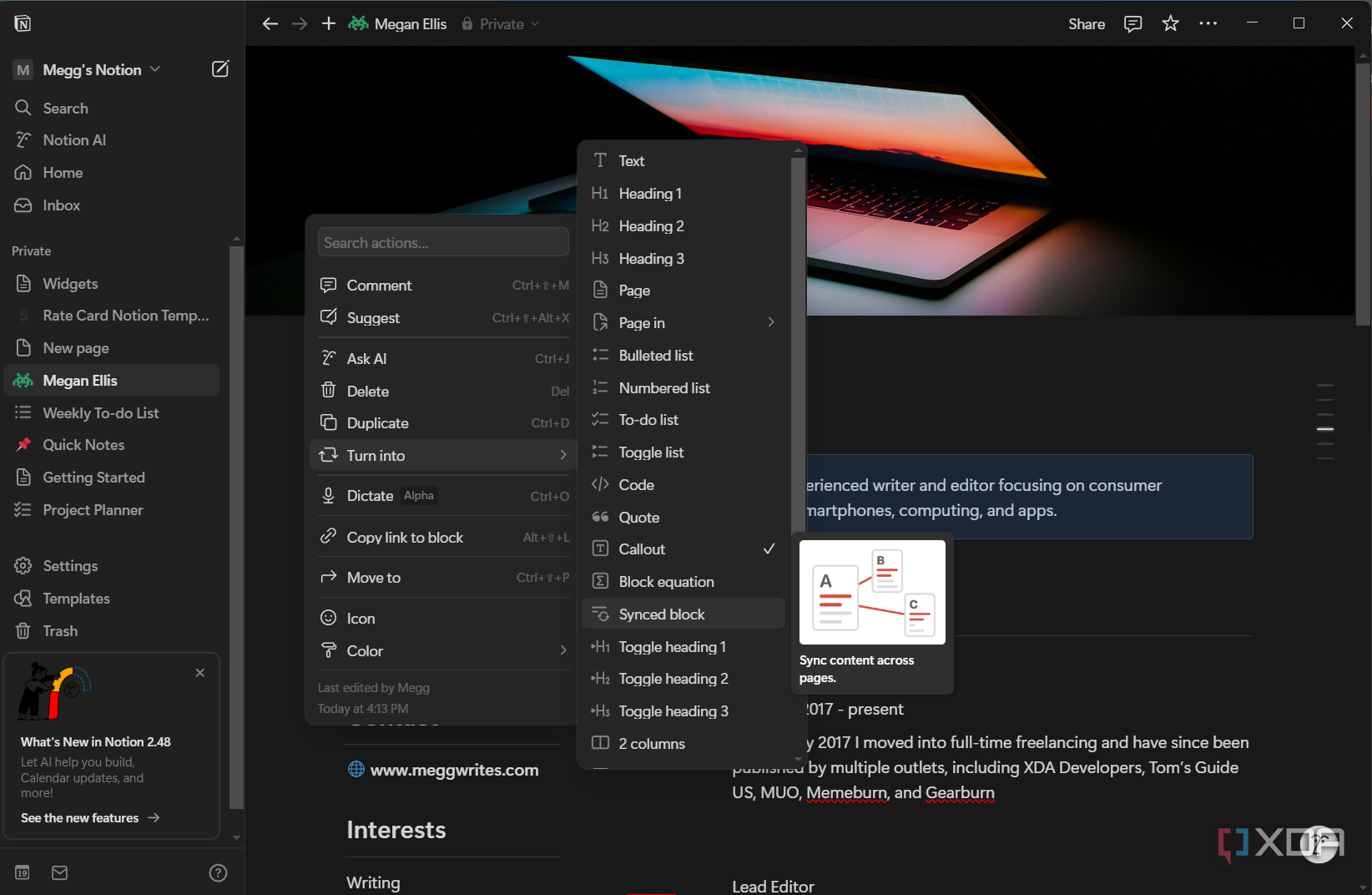Focus the Search actions input field
1372x895 pixels.
443,243
